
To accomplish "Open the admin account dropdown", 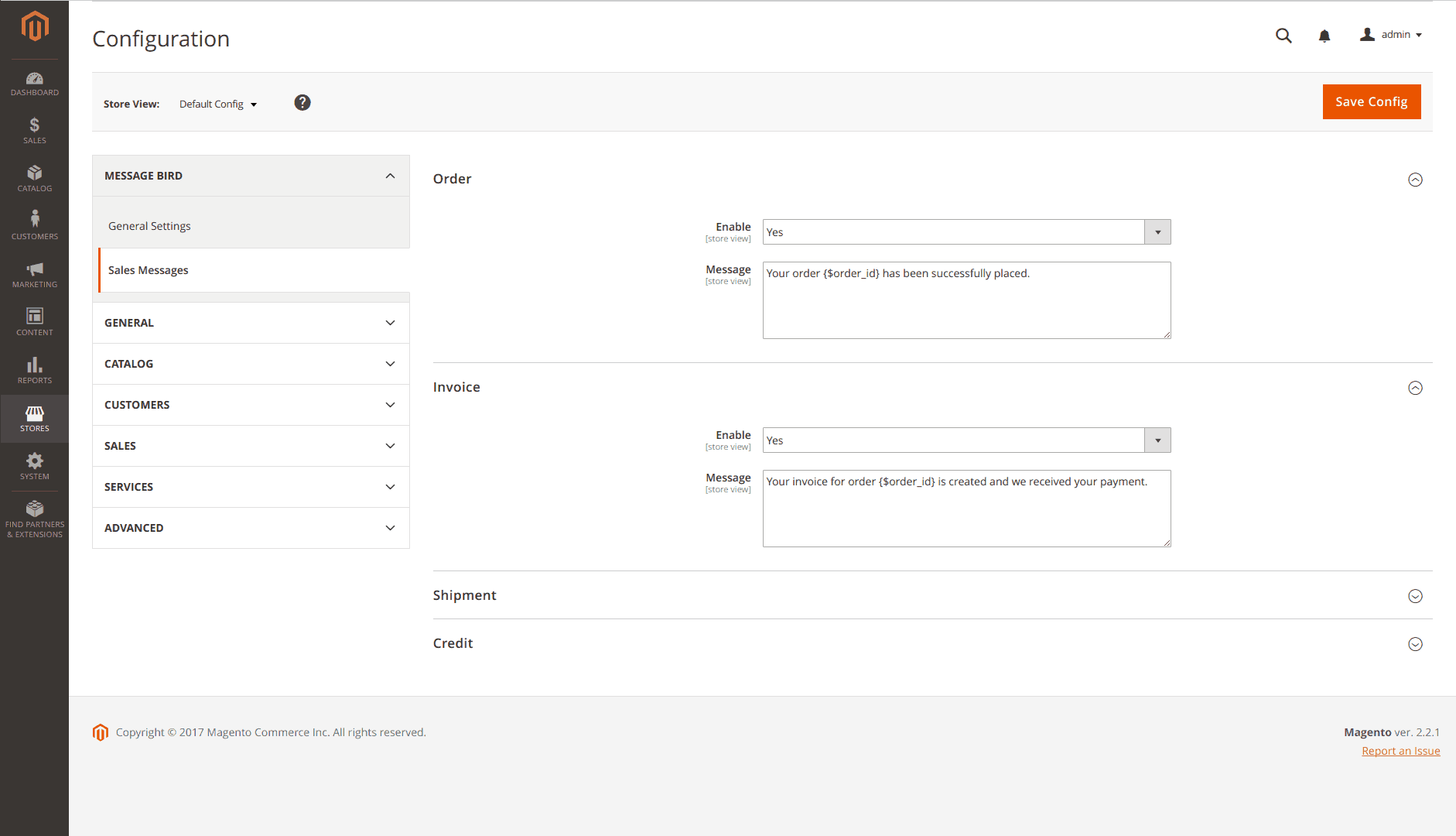I will (x=1392, y=35).
